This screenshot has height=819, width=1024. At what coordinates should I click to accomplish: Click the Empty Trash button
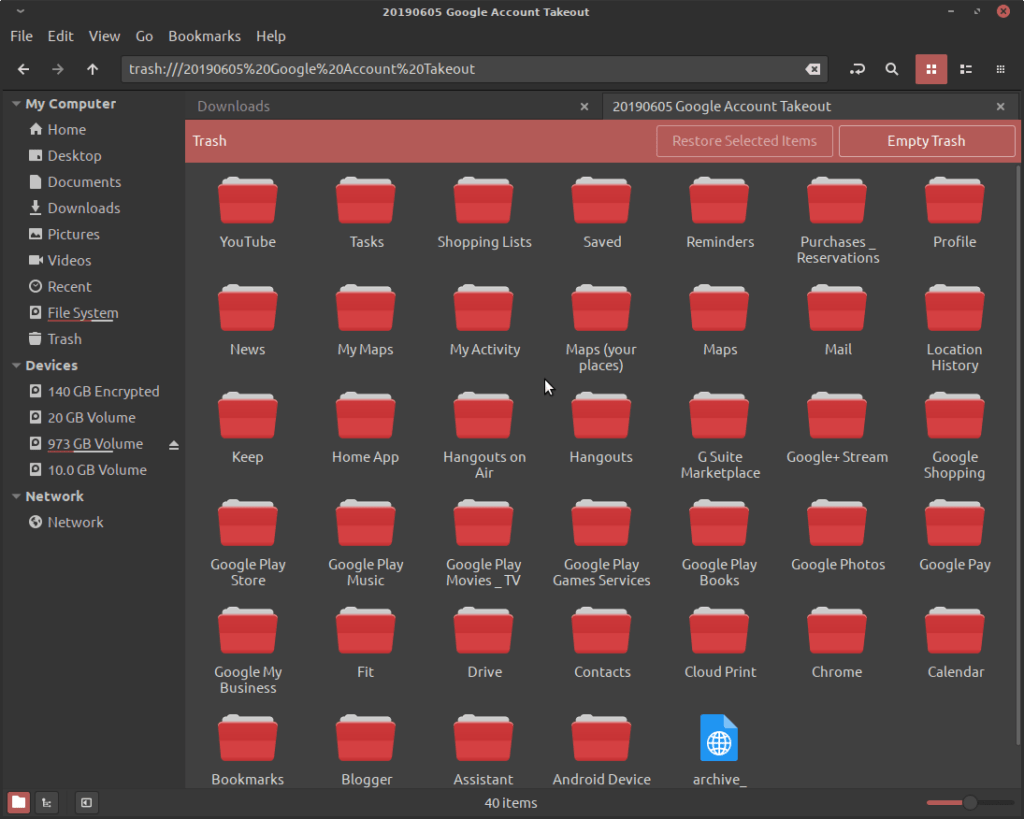click(x=926, y=141)
